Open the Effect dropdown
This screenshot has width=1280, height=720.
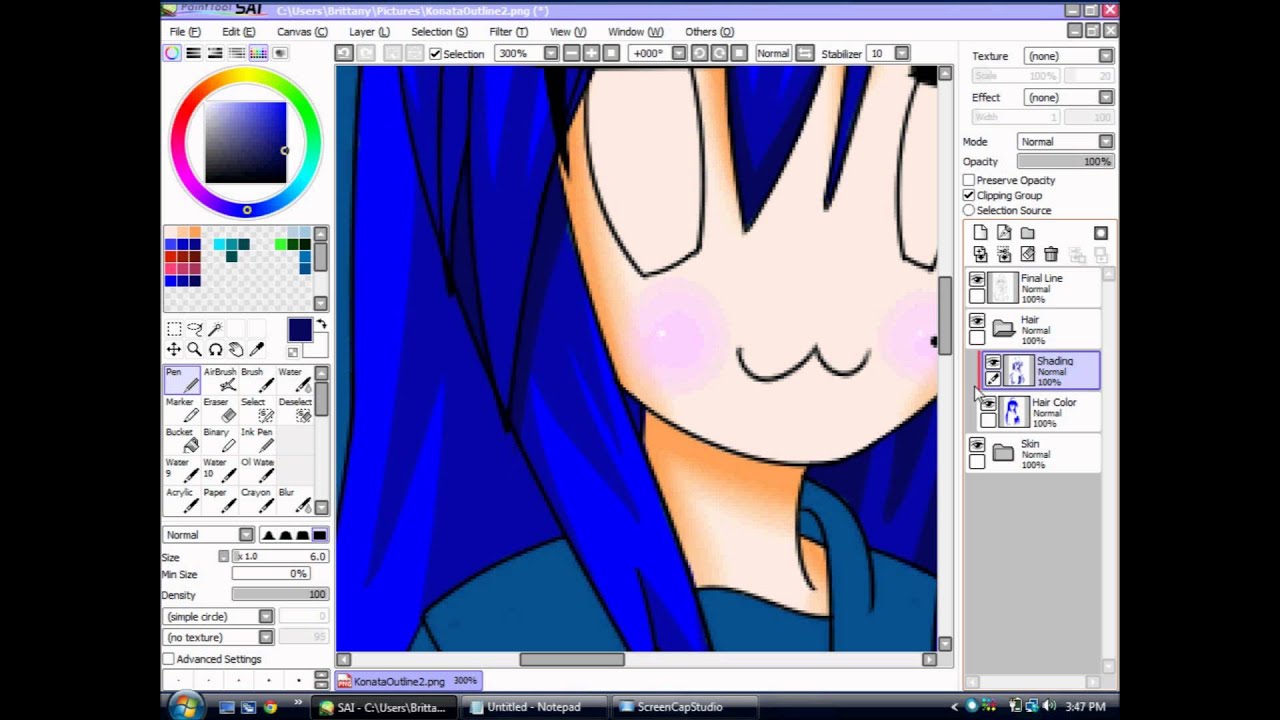pos(1106,97)
